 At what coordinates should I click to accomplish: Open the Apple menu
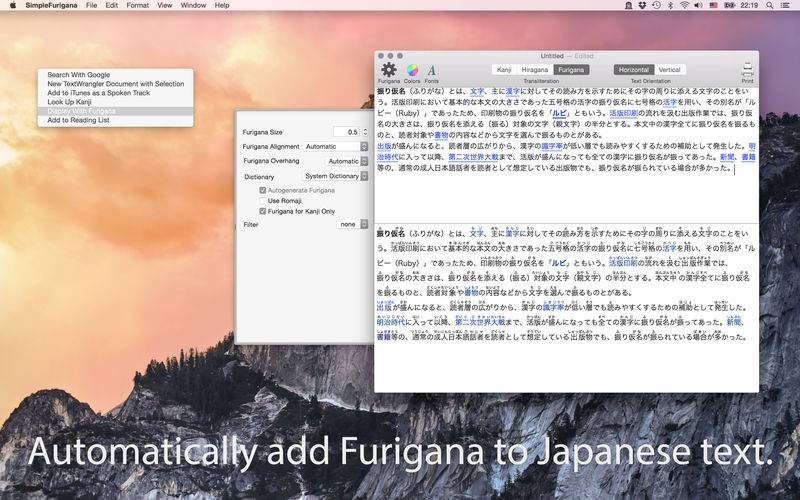click(x=13, y=5)
